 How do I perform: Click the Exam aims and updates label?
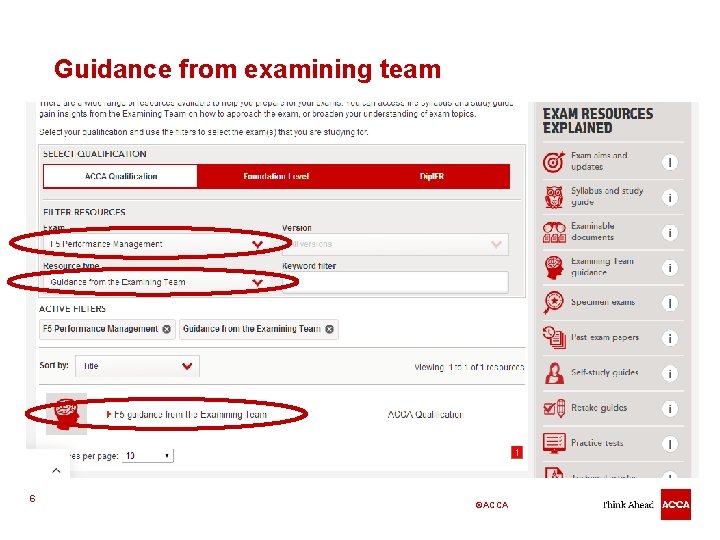pyautogui.click(x=599, y=161)
